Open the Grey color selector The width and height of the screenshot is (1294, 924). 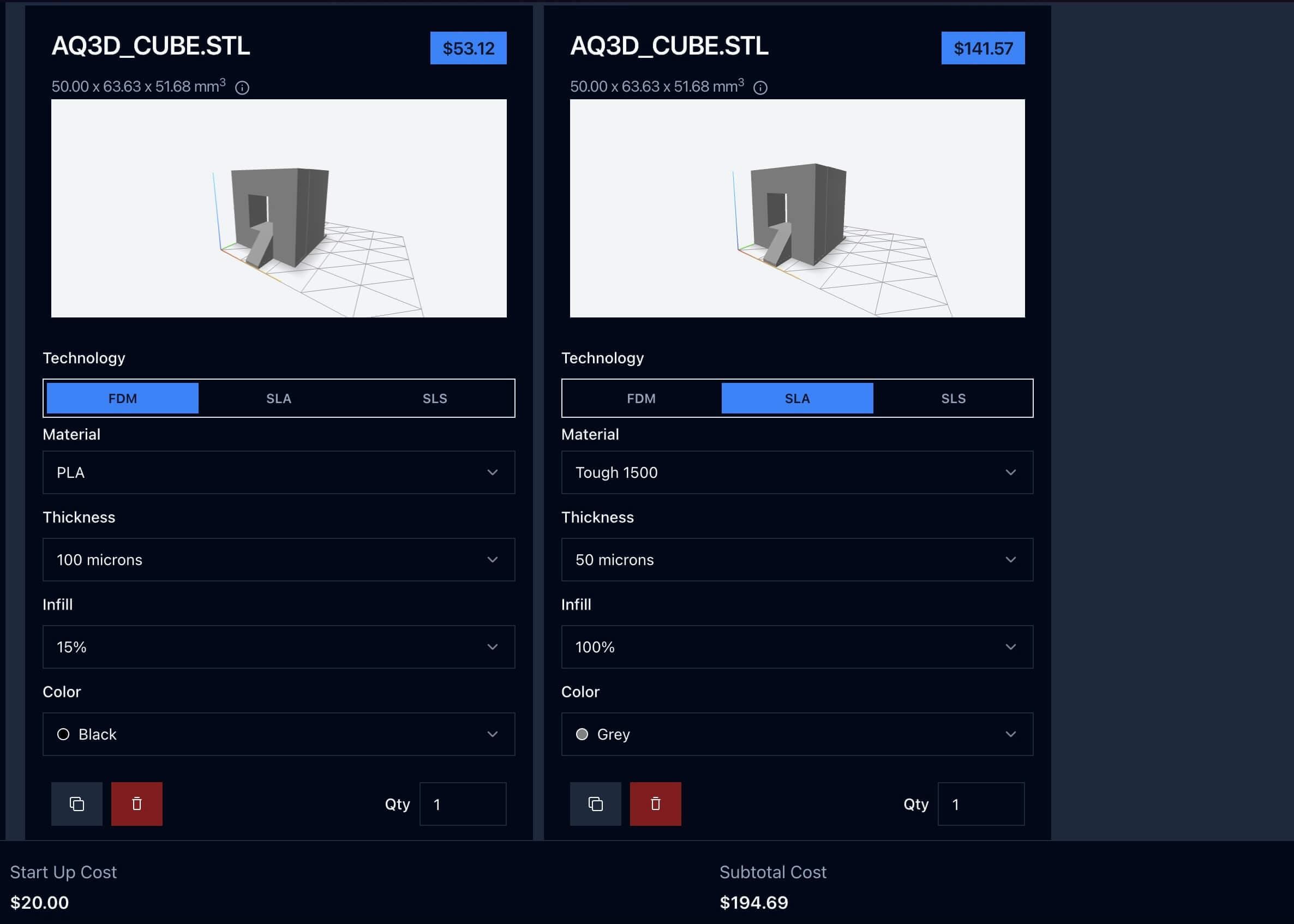click(x=796, y=734)
